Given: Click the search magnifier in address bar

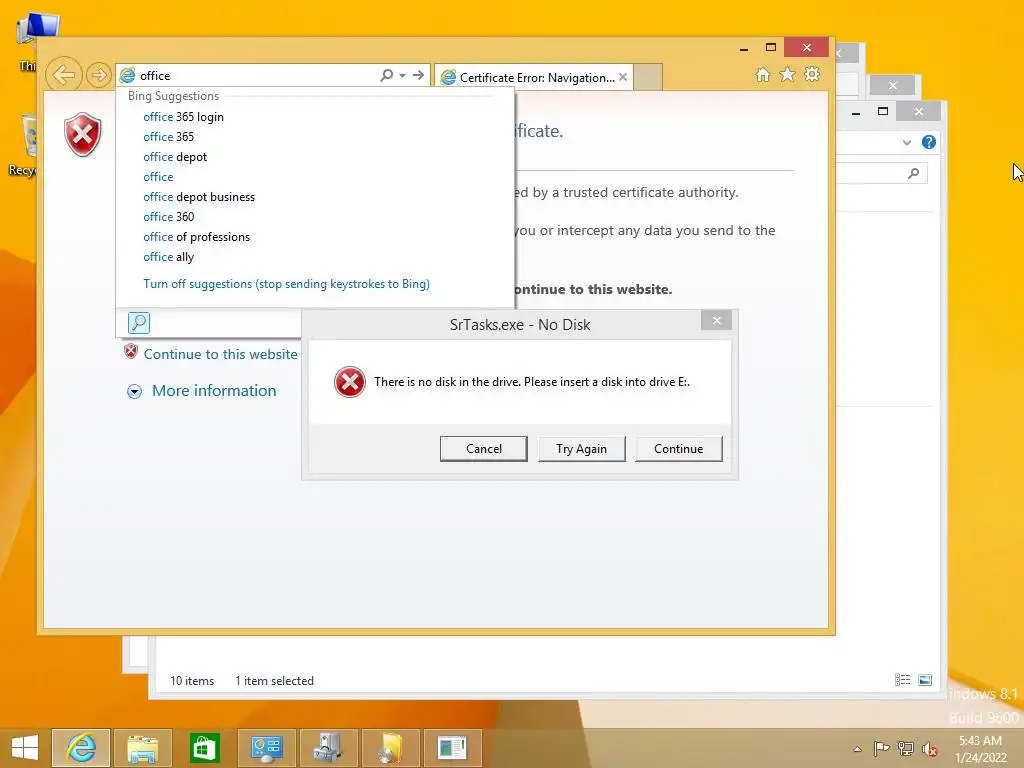Looking at the screenshot, I should (387, 75).
